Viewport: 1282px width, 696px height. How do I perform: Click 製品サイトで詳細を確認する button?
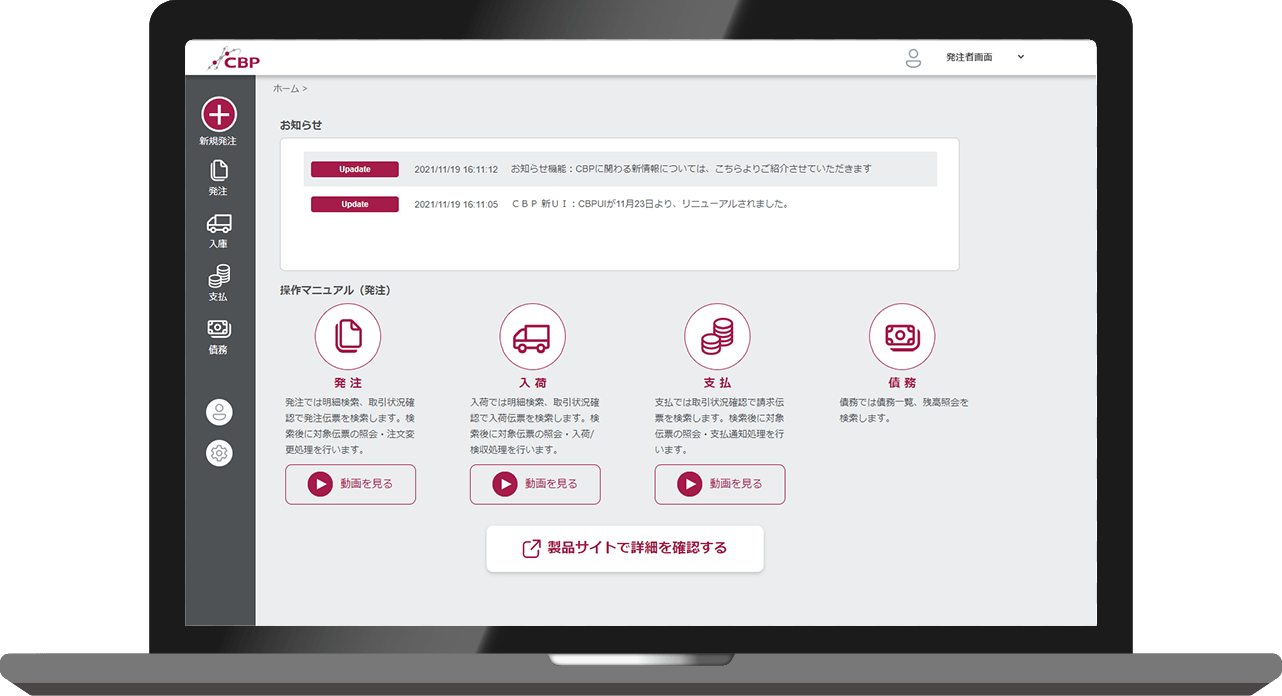625,549
